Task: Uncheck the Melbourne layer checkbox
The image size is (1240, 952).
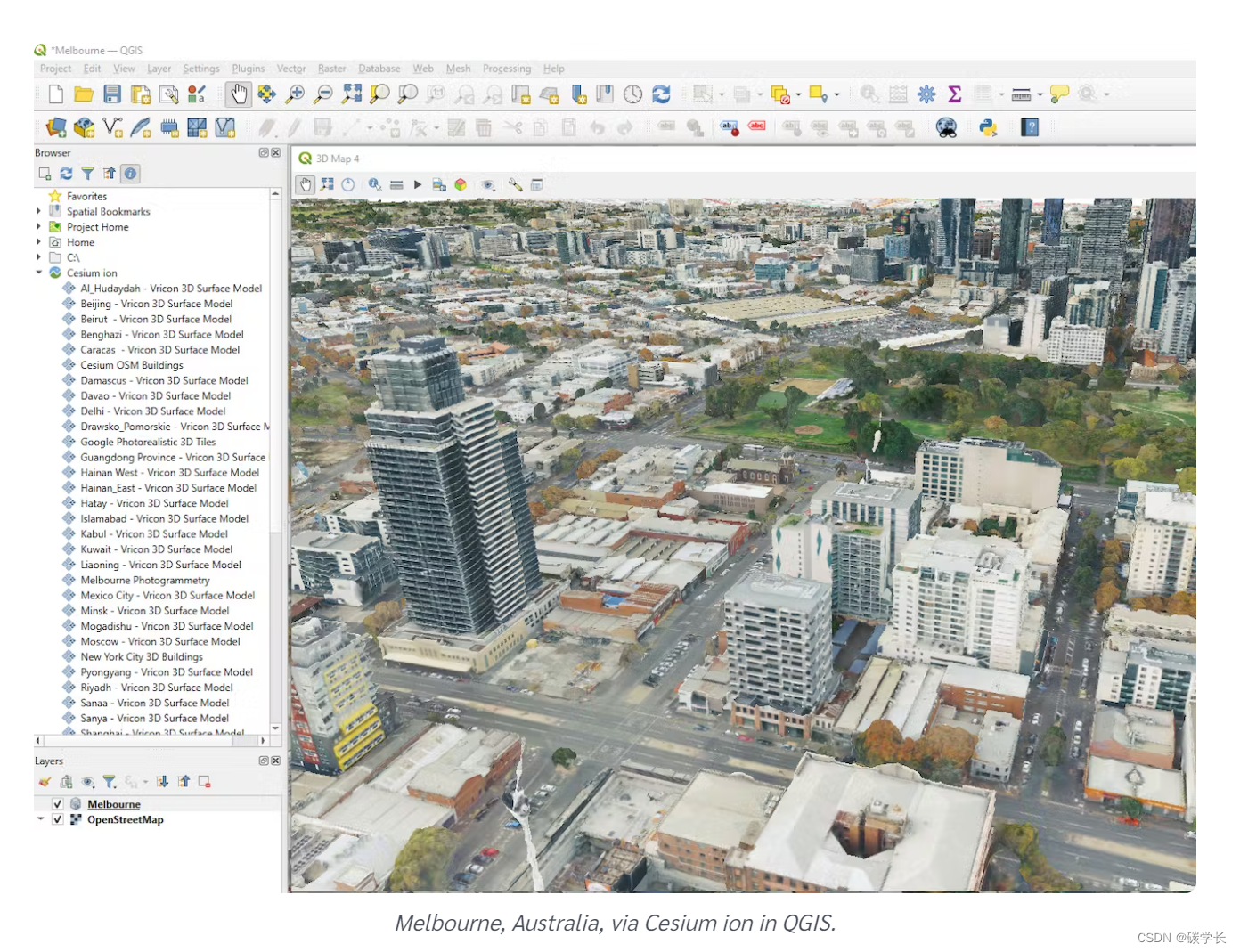Action: (x=56, y=803)
